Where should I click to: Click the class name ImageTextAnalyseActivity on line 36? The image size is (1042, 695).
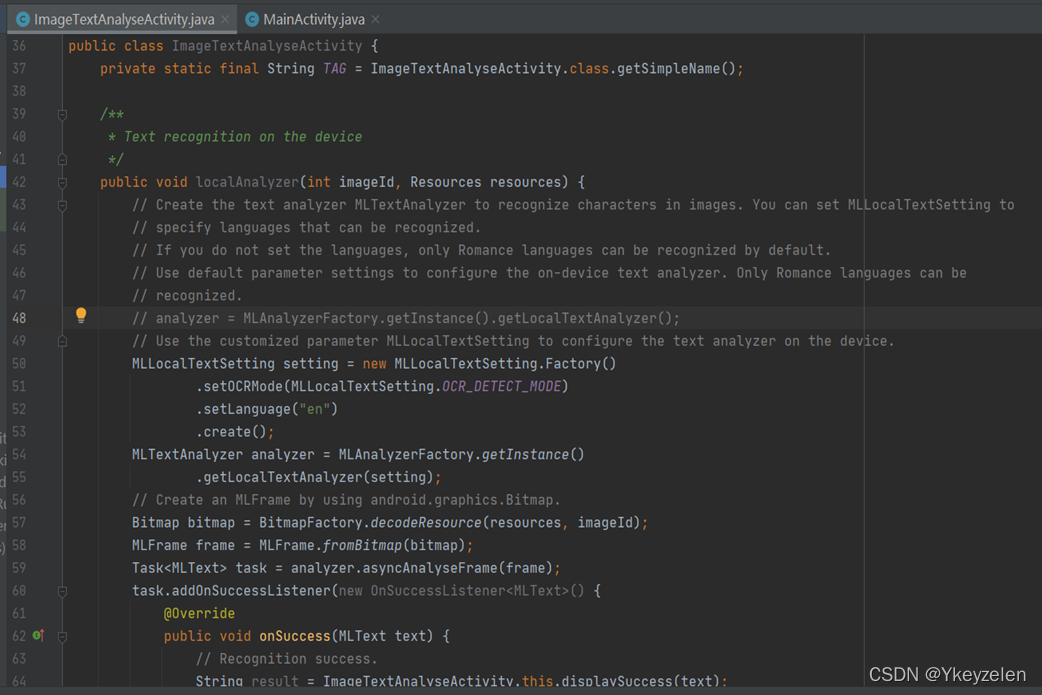[x=267, y=46]
